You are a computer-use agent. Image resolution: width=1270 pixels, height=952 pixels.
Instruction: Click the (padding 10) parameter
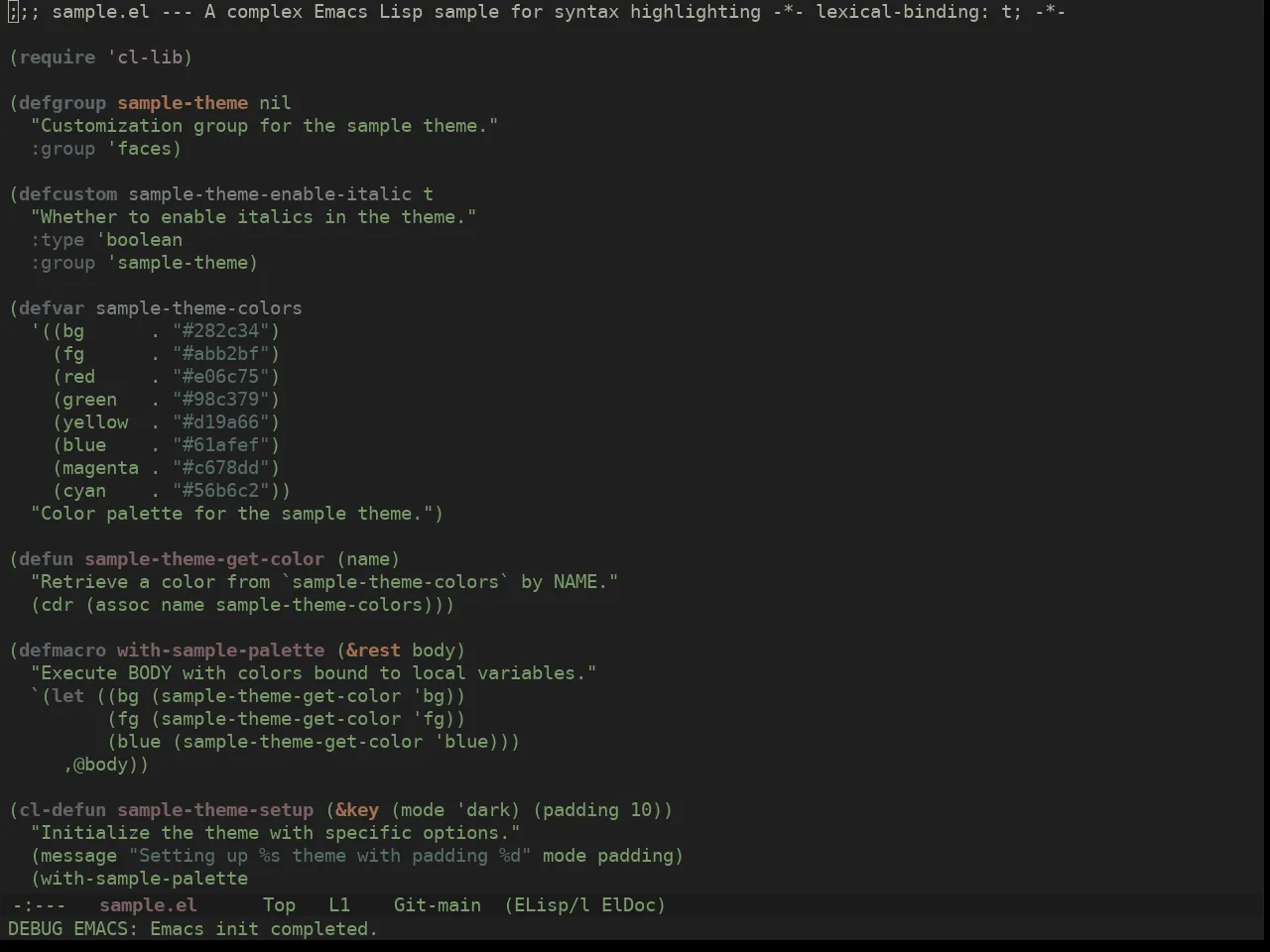click(597, 809)
